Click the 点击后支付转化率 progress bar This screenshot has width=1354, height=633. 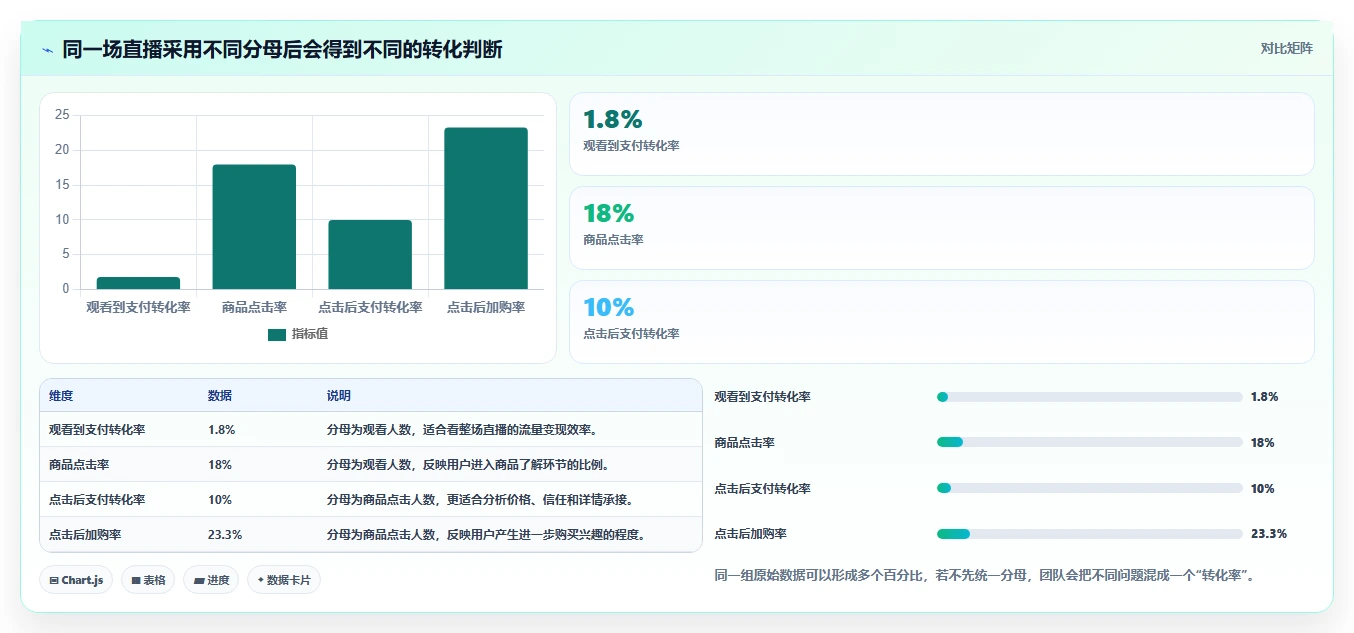(1089, 488)
